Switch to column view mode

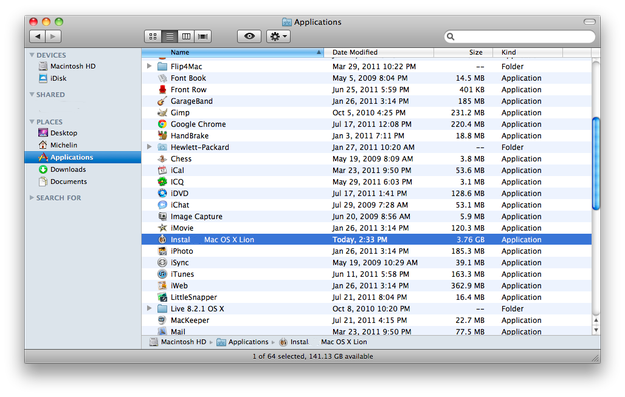click(x=186, y=36)
